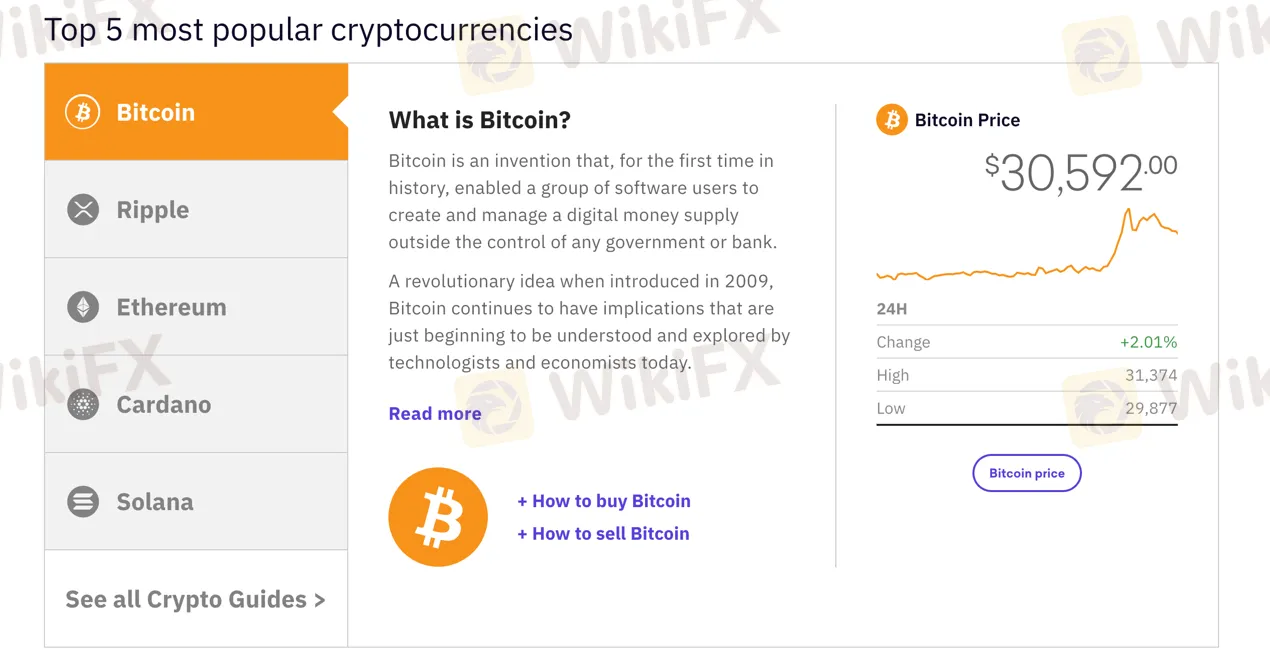1270x672 pixels.
Task: Open How to buy Bitcoin
Action: [604, 501]
